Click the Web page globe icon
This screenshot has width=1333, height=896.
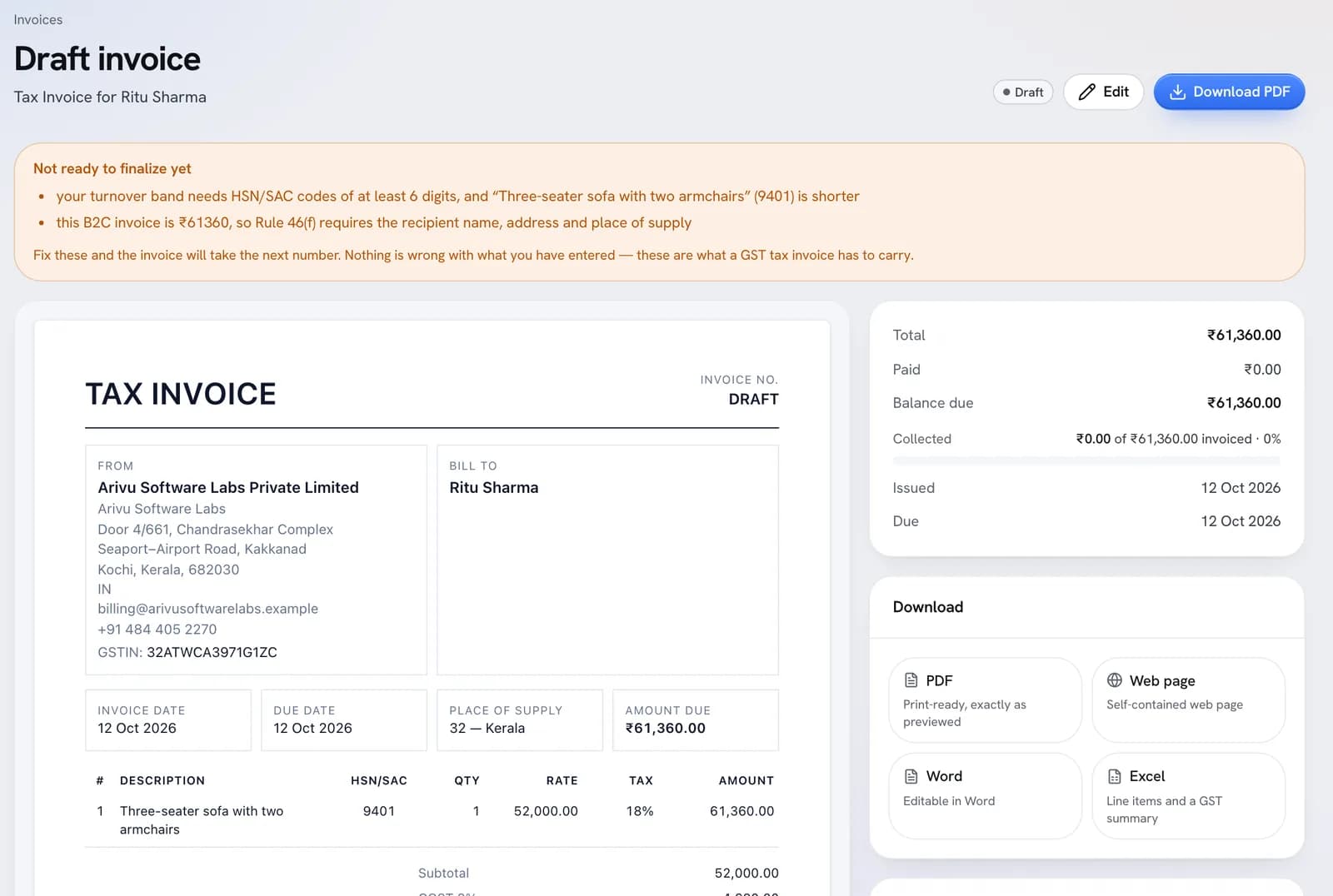[1115, 680]
